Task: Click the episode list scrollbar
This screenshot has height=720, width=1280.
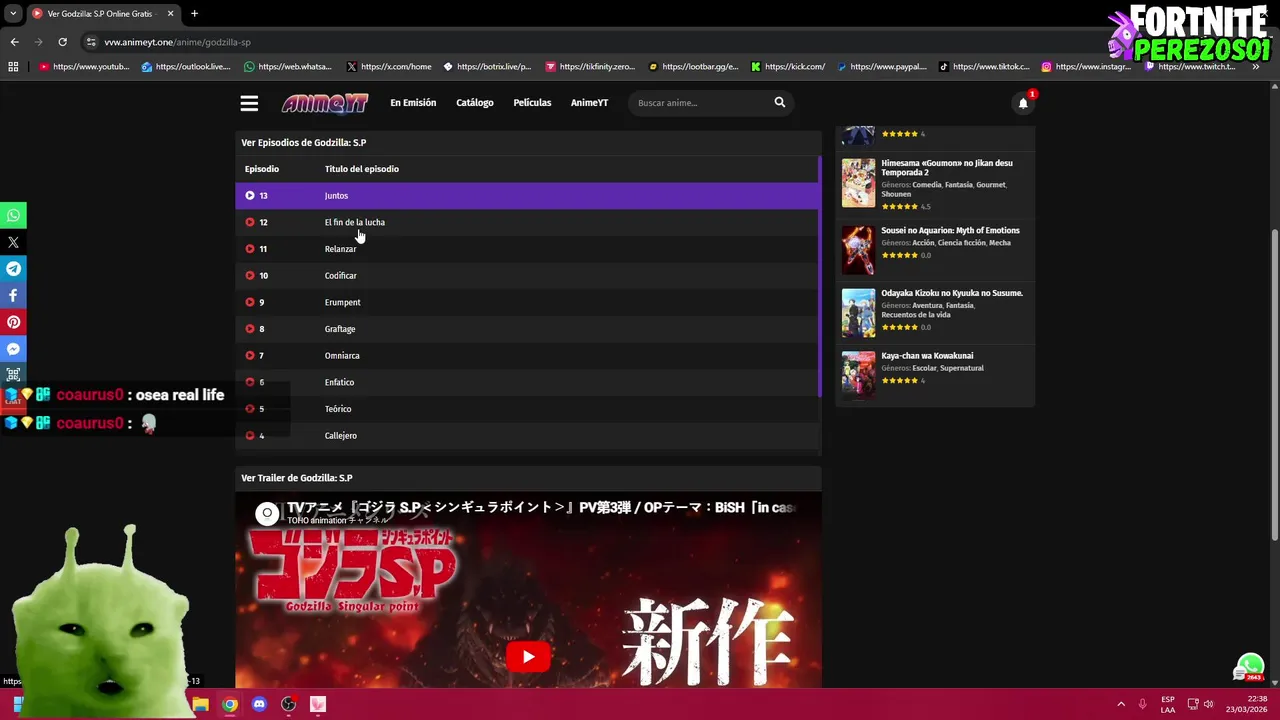Action: 819,277
